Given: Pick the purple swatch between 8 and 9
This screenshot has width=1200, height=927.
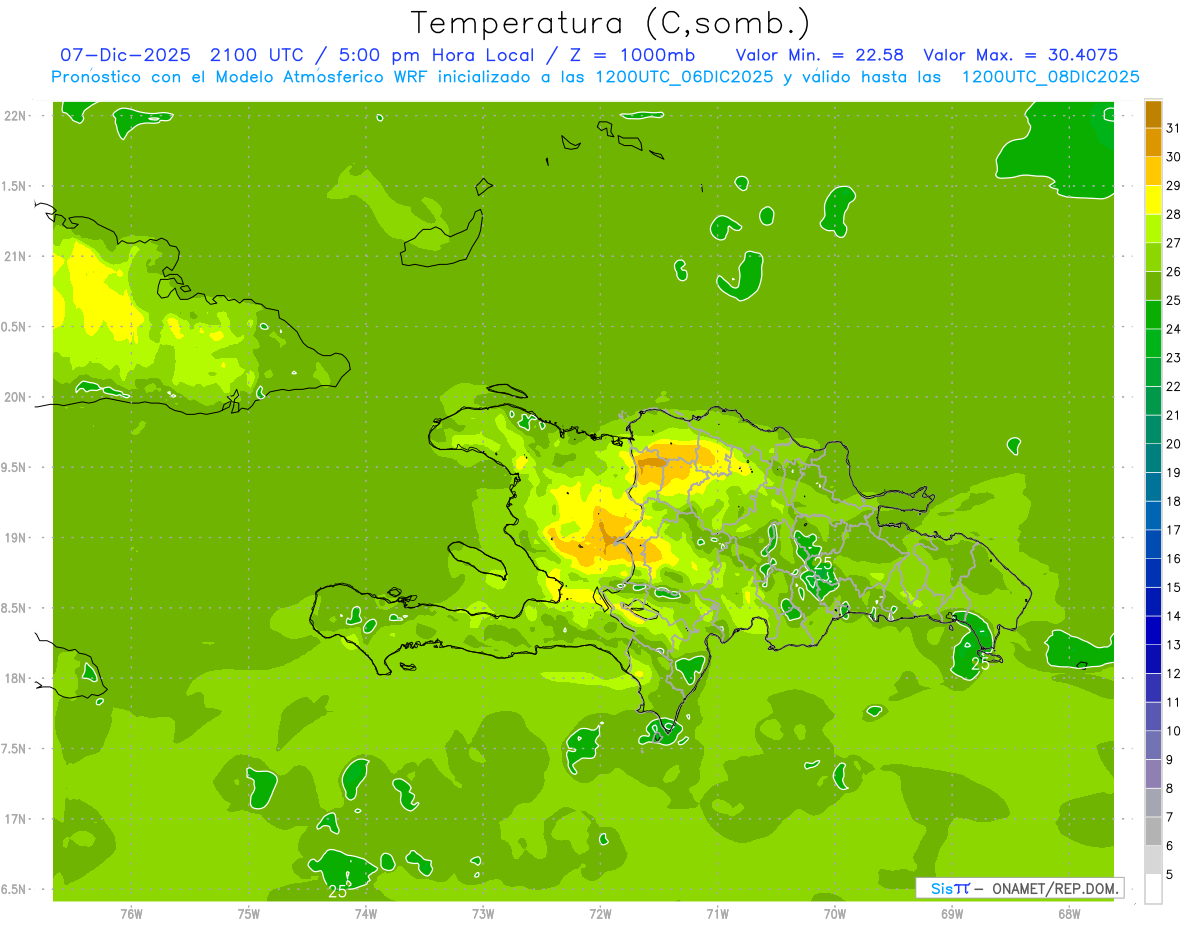Looking at the screenshot, I should click(x=1154, y=774).
